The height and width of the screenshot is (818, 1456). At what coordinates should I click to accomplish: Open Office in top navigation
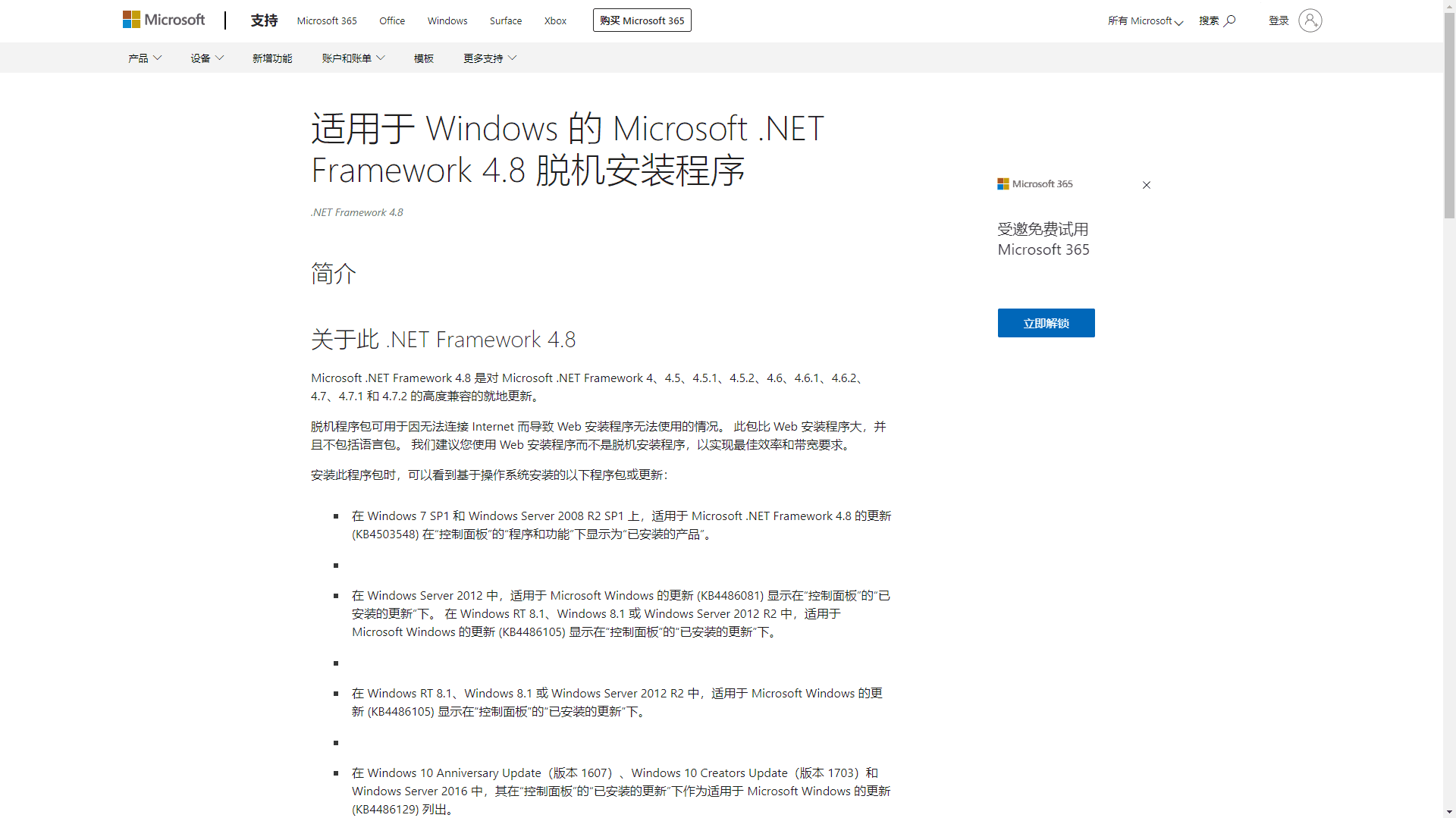pos(392,21)
